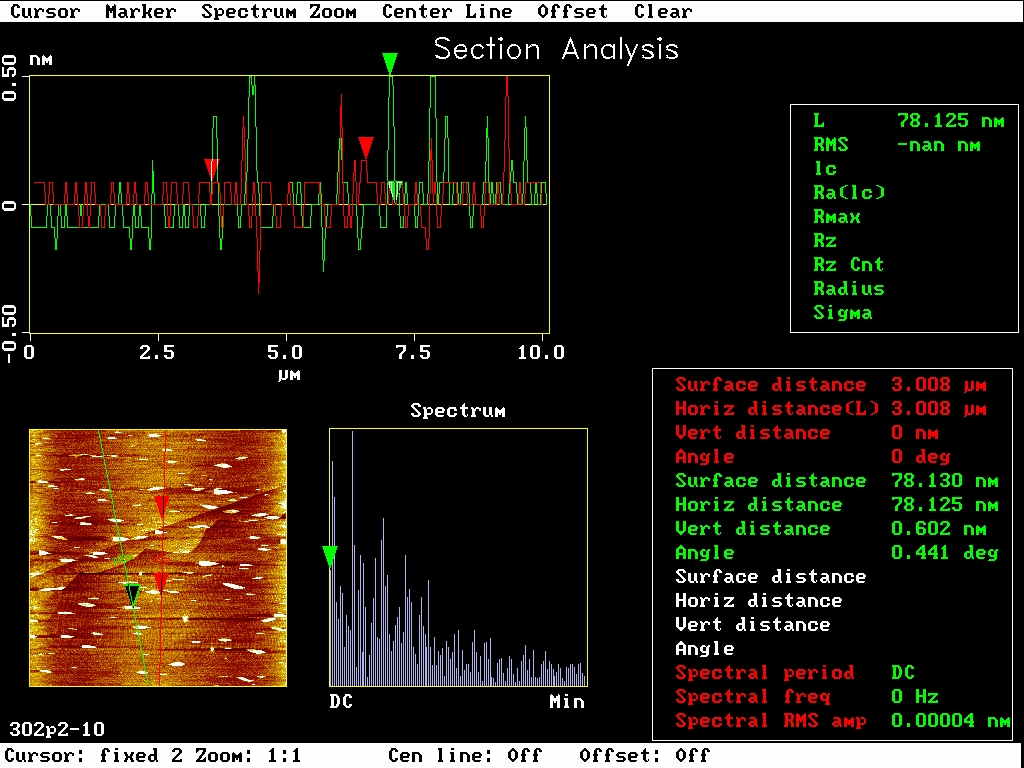Select lower red marker on AFM image
This screenshot has height=768, width=1024.
pos(161,583)
